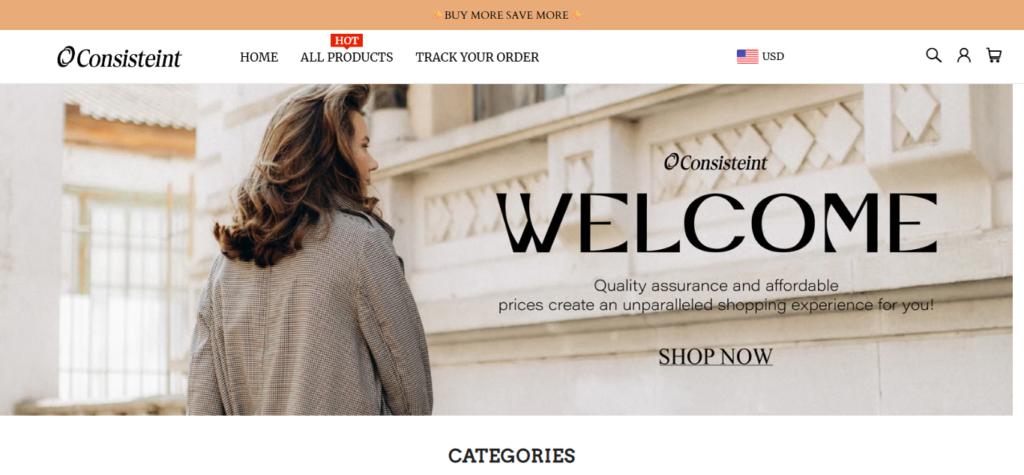Click the red HOT badge
Image resolution: width=1024 pixels, height=475 pixels.
coord(347,41)
